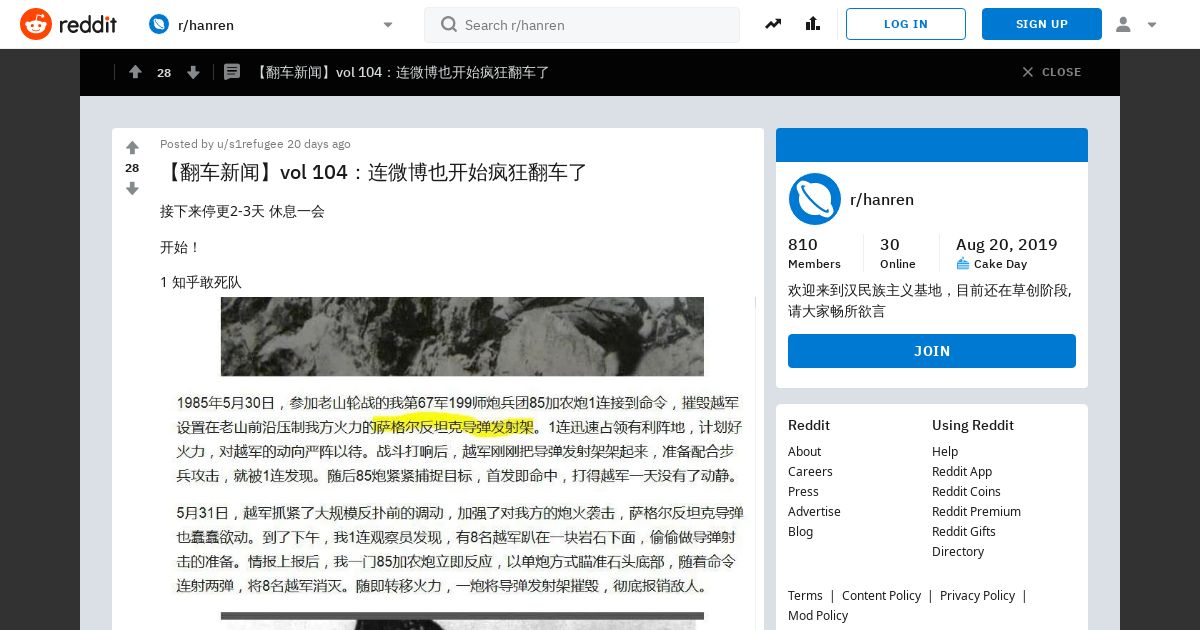Click the SIGN UP button
Viewport: 1200px width, 630px height.
coord(1042,24)
